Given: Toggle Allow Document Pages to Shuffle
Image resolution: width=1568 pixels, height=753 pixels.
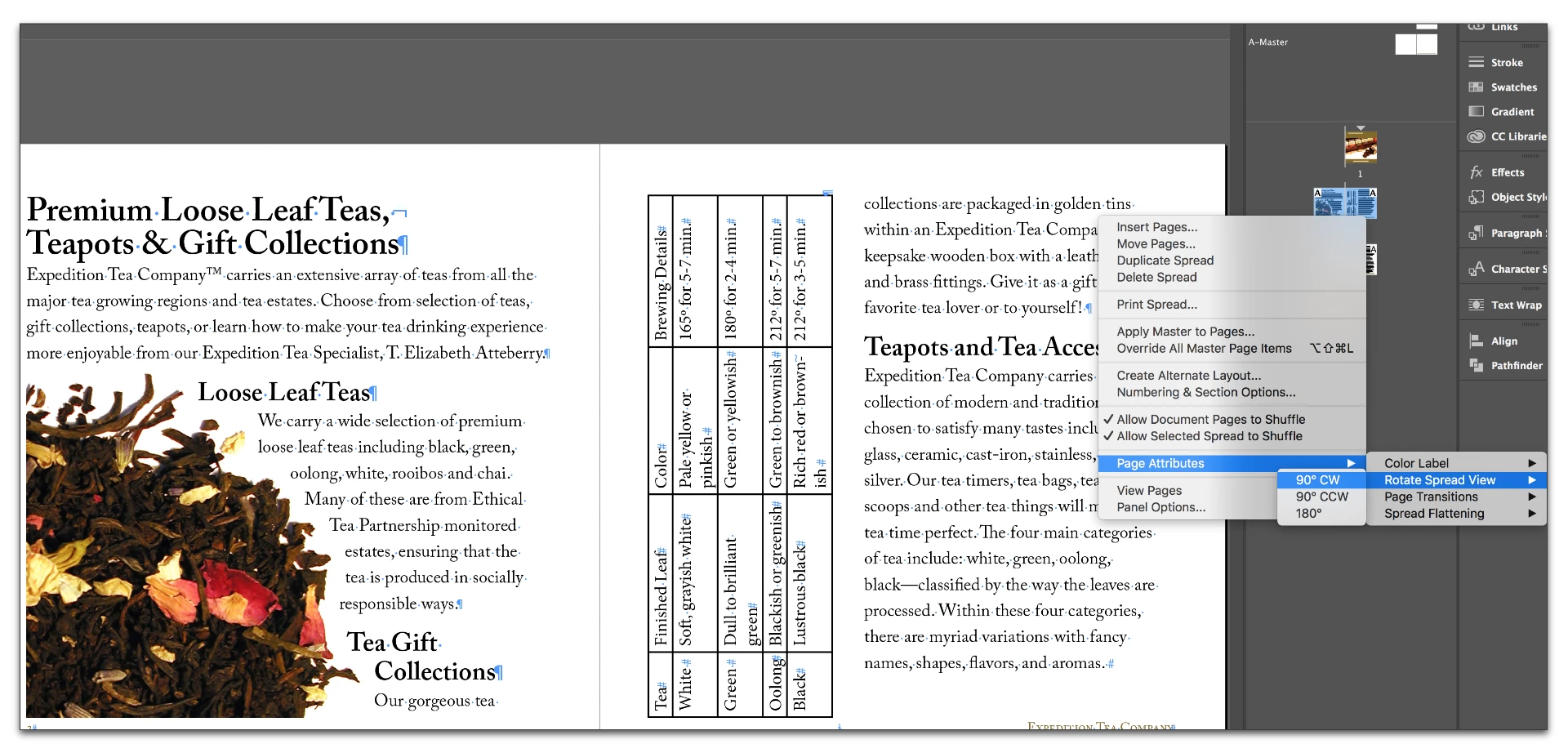Looking at the screenshot, I should (x=1210, y=419).
